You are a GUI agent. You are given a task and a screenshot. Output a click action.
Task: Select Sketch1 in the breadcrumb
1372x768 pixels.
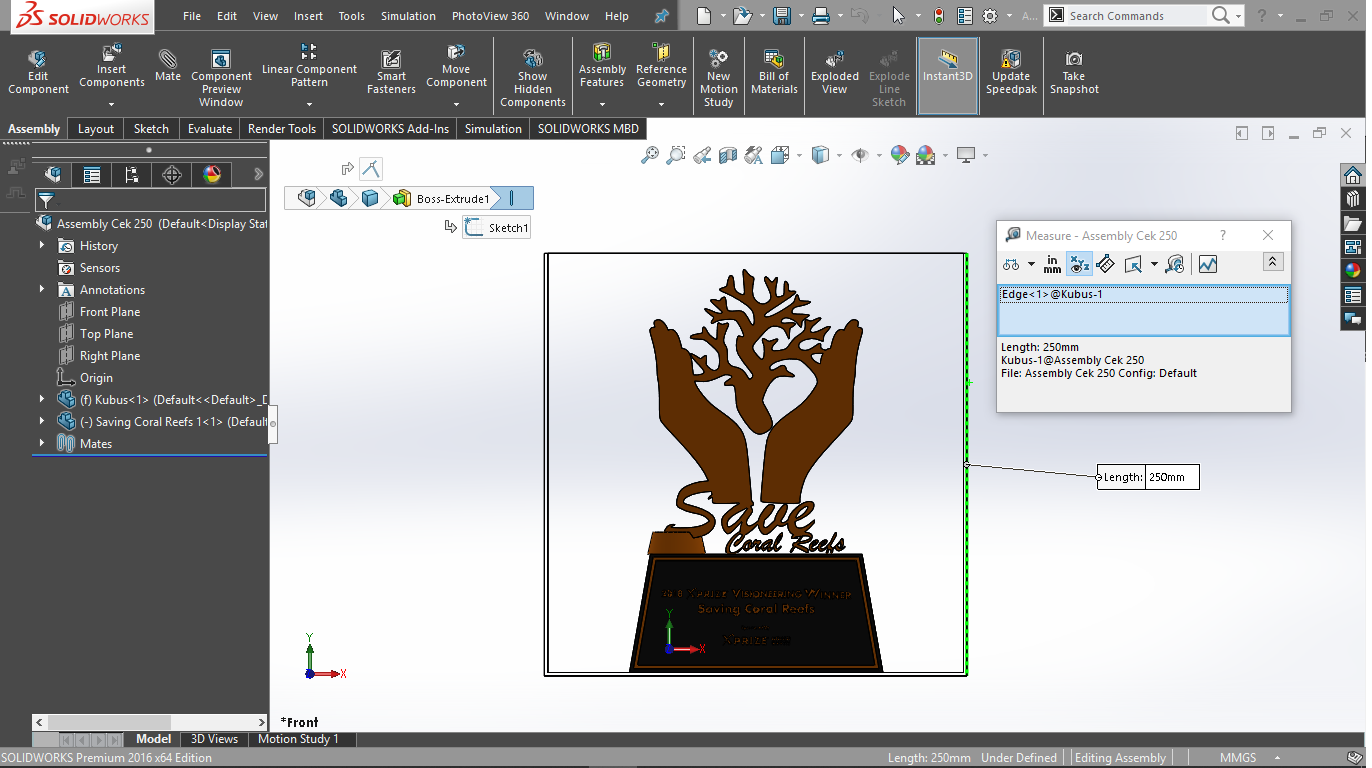[x=497, y=228]
